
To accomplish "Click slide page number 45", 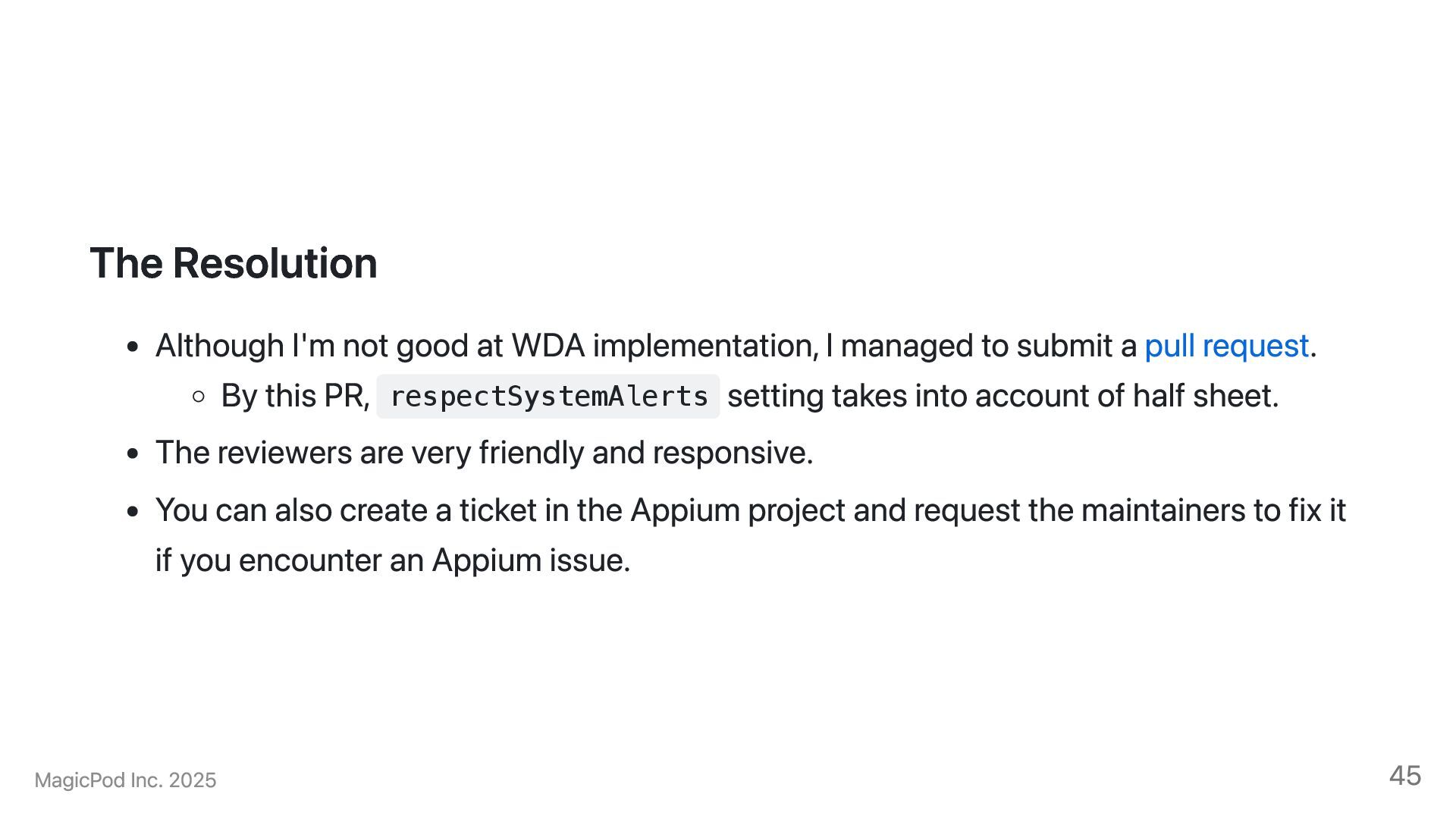I will 1404,776.
